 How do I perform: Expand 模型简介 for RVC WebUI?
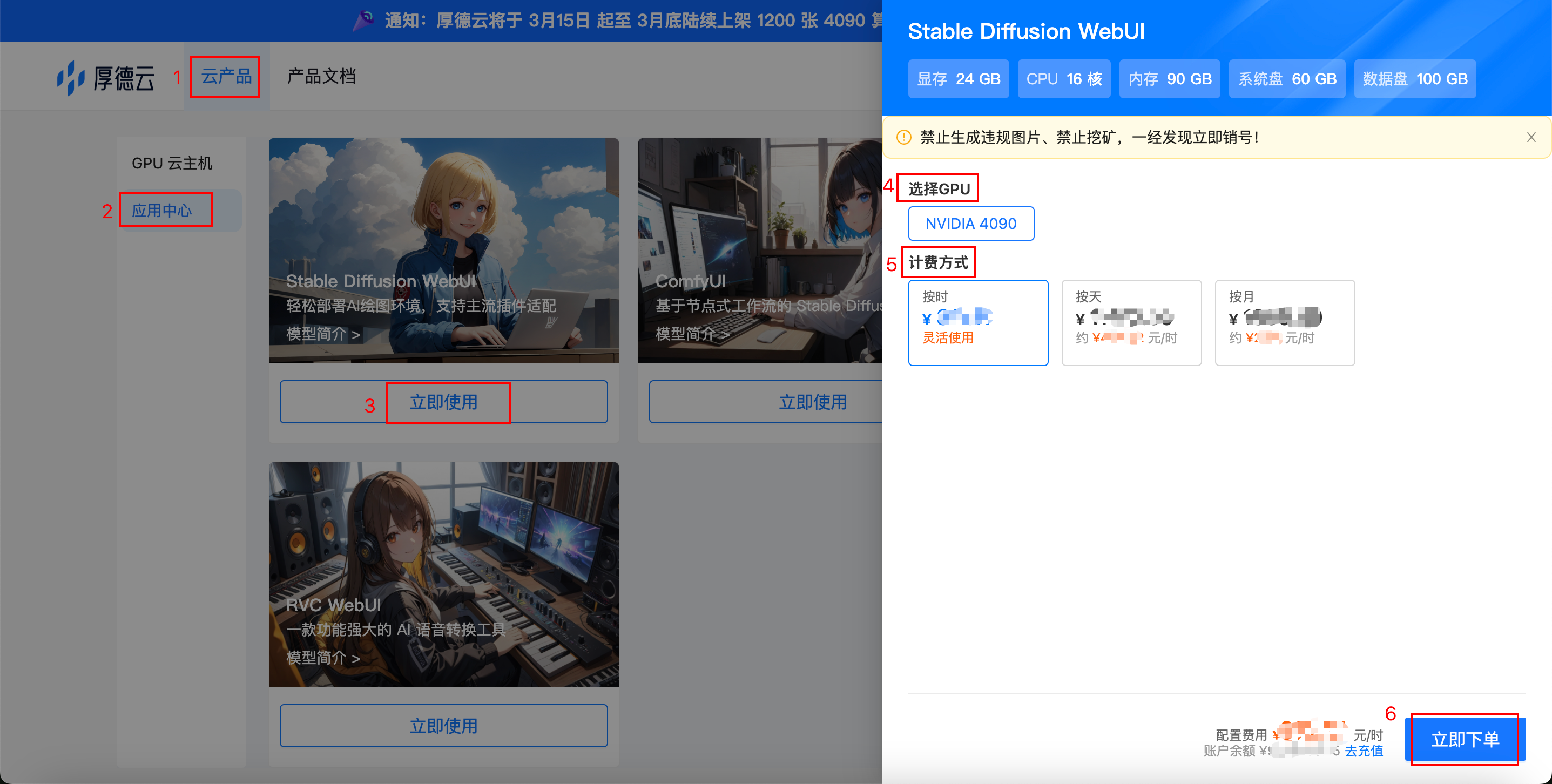pos(323,658)
